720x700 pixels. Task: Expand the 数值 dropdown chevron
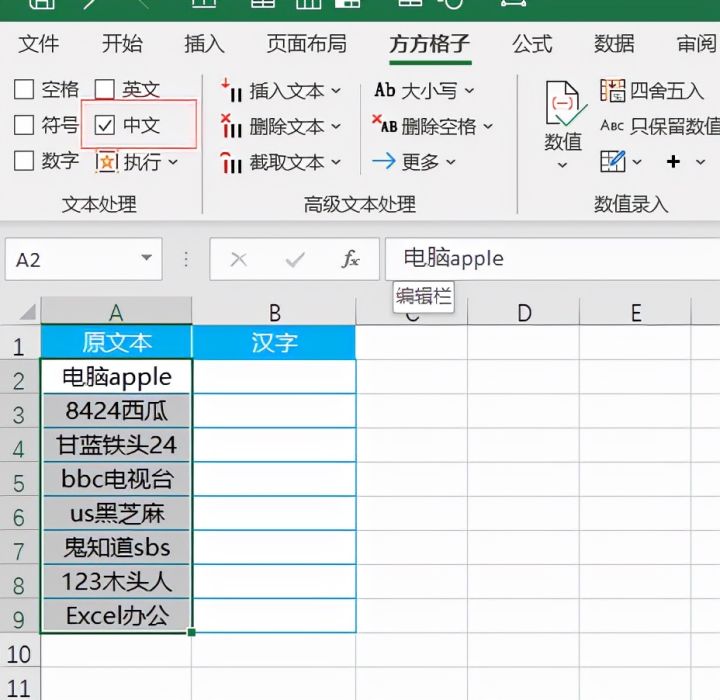pyautogui.click(x=562, y=165)
